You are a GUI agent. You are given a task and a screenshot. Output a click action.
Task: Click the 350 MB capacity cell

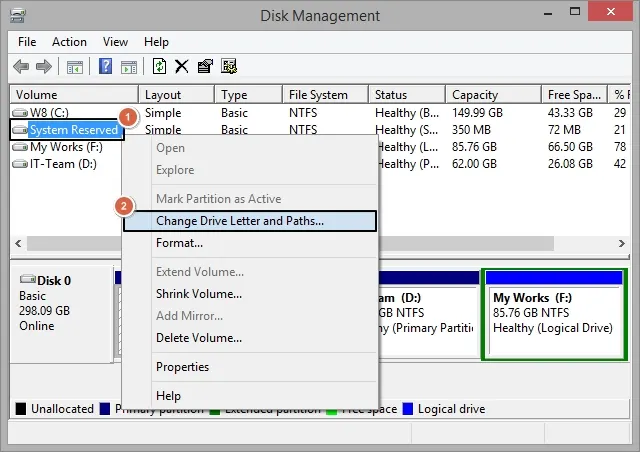pyautogui.click(x=471, y=130)
